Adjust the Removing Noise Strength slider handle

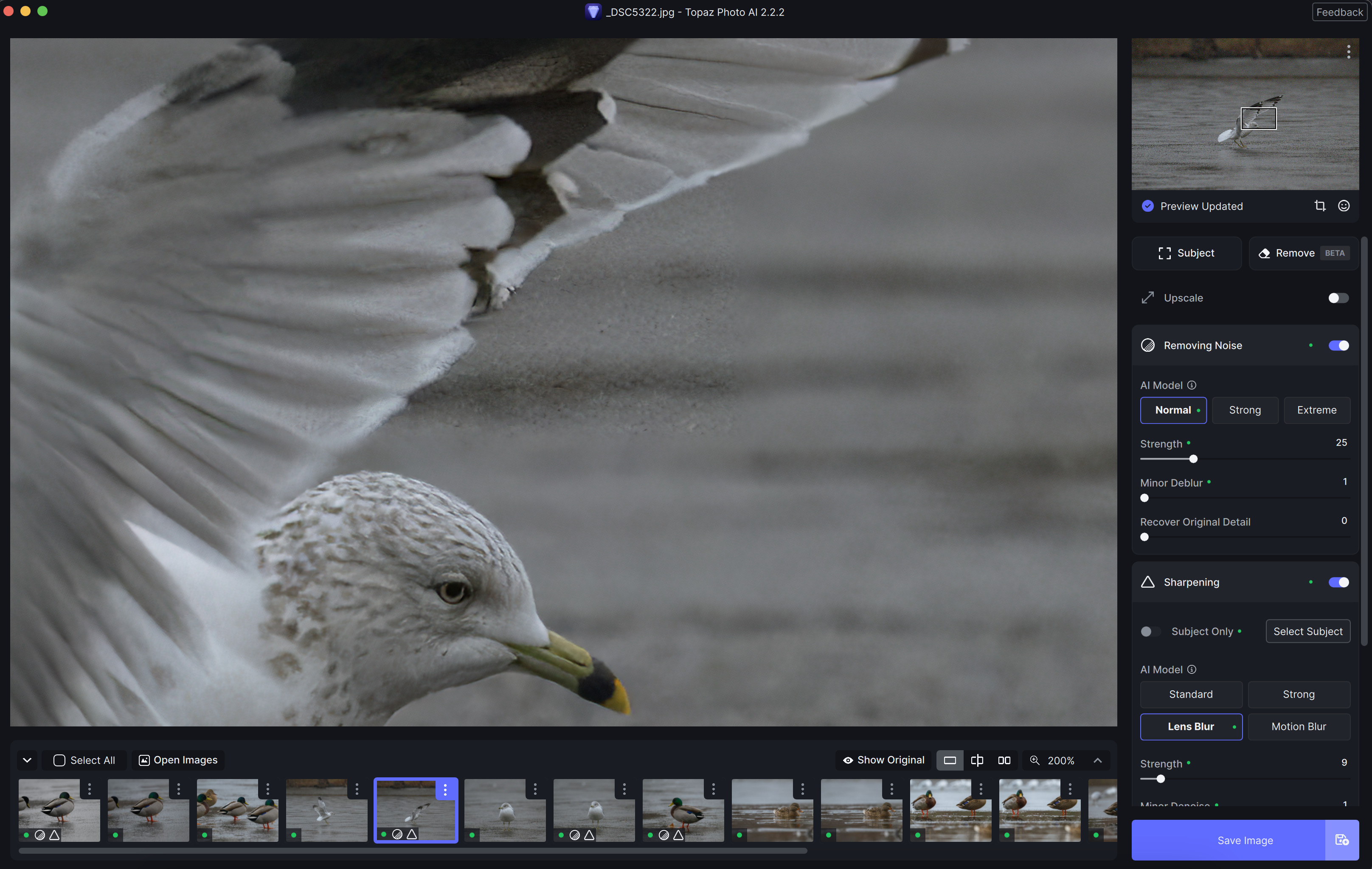(1193, 458)
